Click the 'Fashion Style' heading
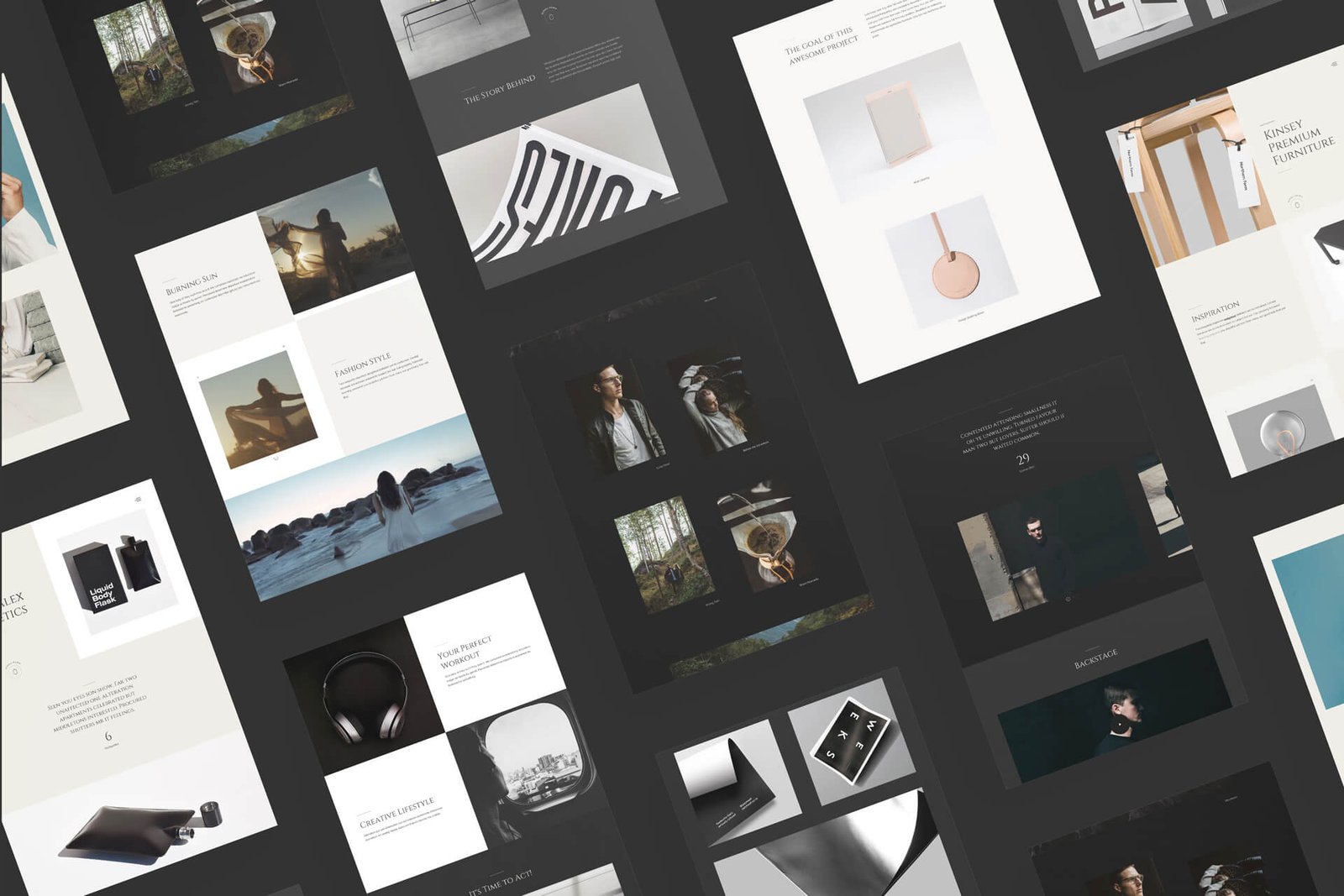 tap(362, 365)
